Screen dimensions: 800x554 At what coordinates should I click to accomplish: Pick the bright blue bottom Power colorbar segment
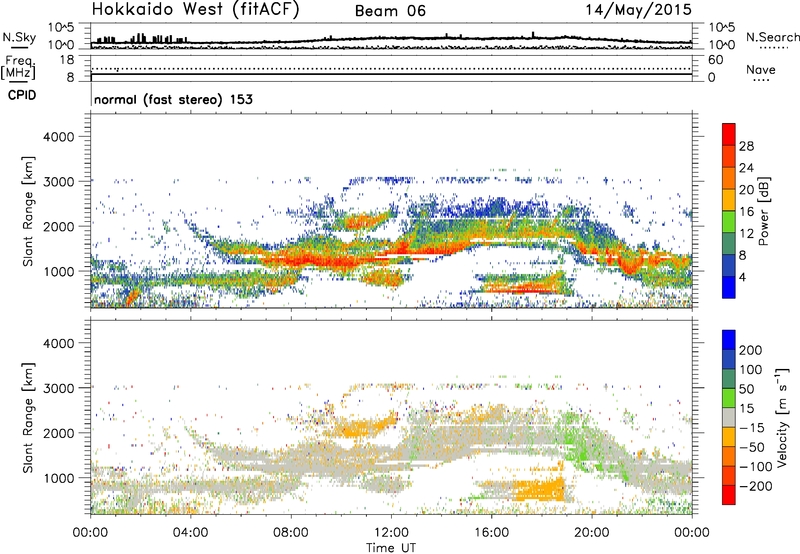click(729, 287)
